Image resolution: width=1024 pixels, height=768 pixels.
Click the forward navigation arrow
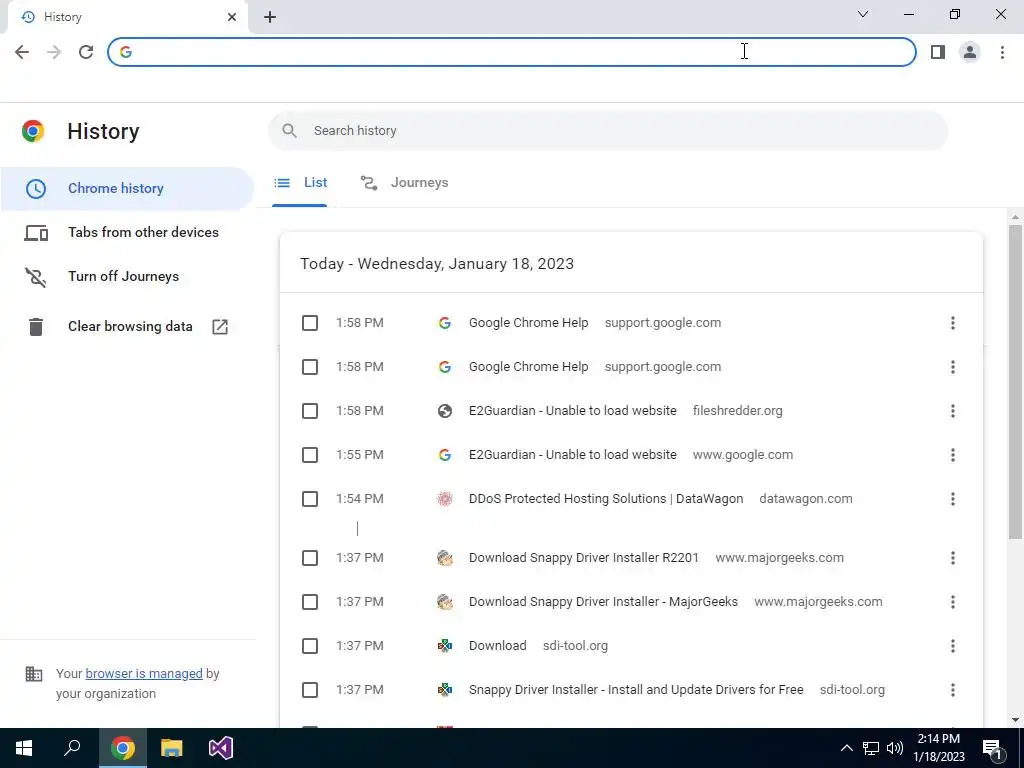[x=54, y=52]
